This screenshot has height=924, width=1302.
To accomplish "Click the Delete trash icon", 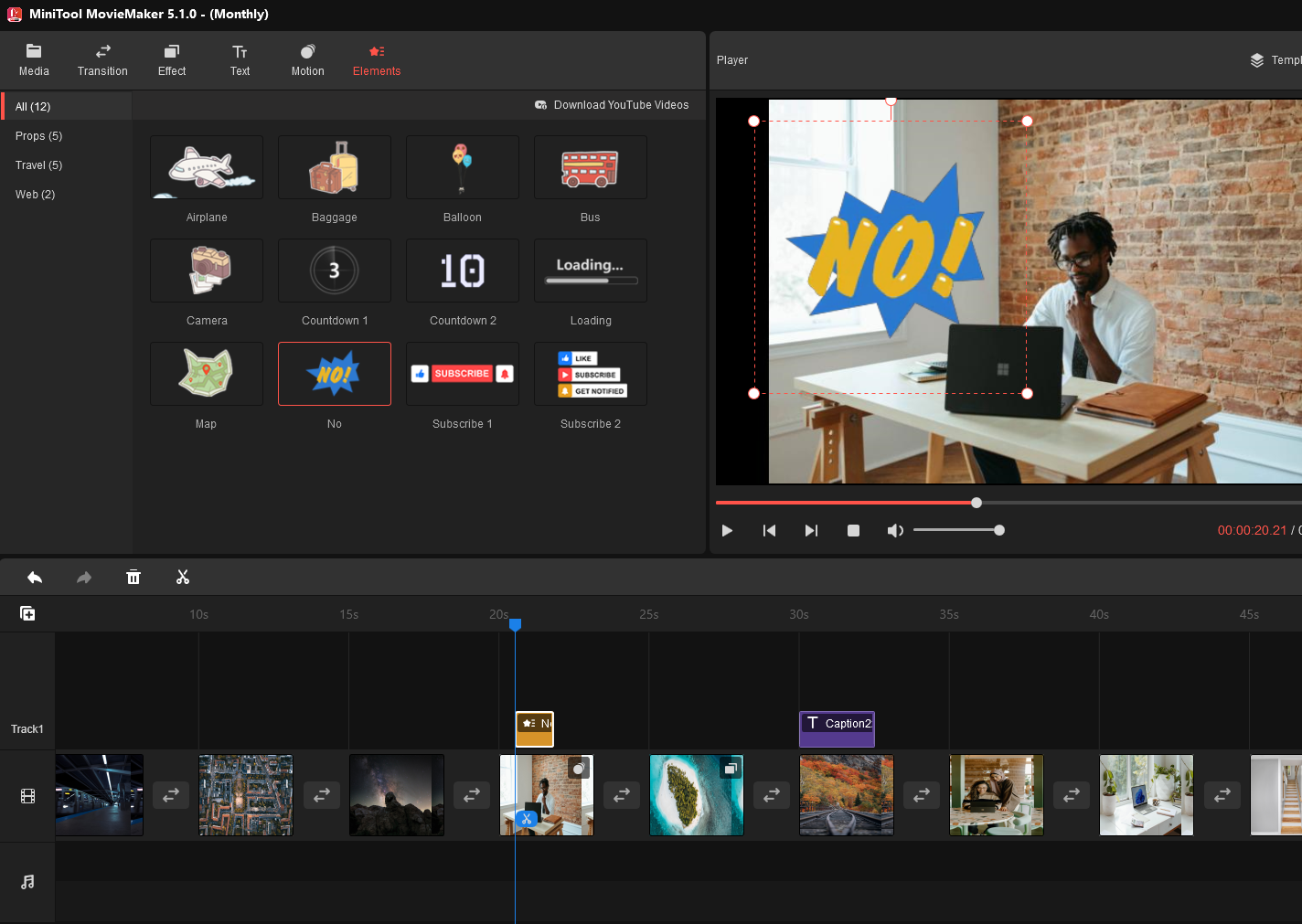I will [x=133, y=577].
